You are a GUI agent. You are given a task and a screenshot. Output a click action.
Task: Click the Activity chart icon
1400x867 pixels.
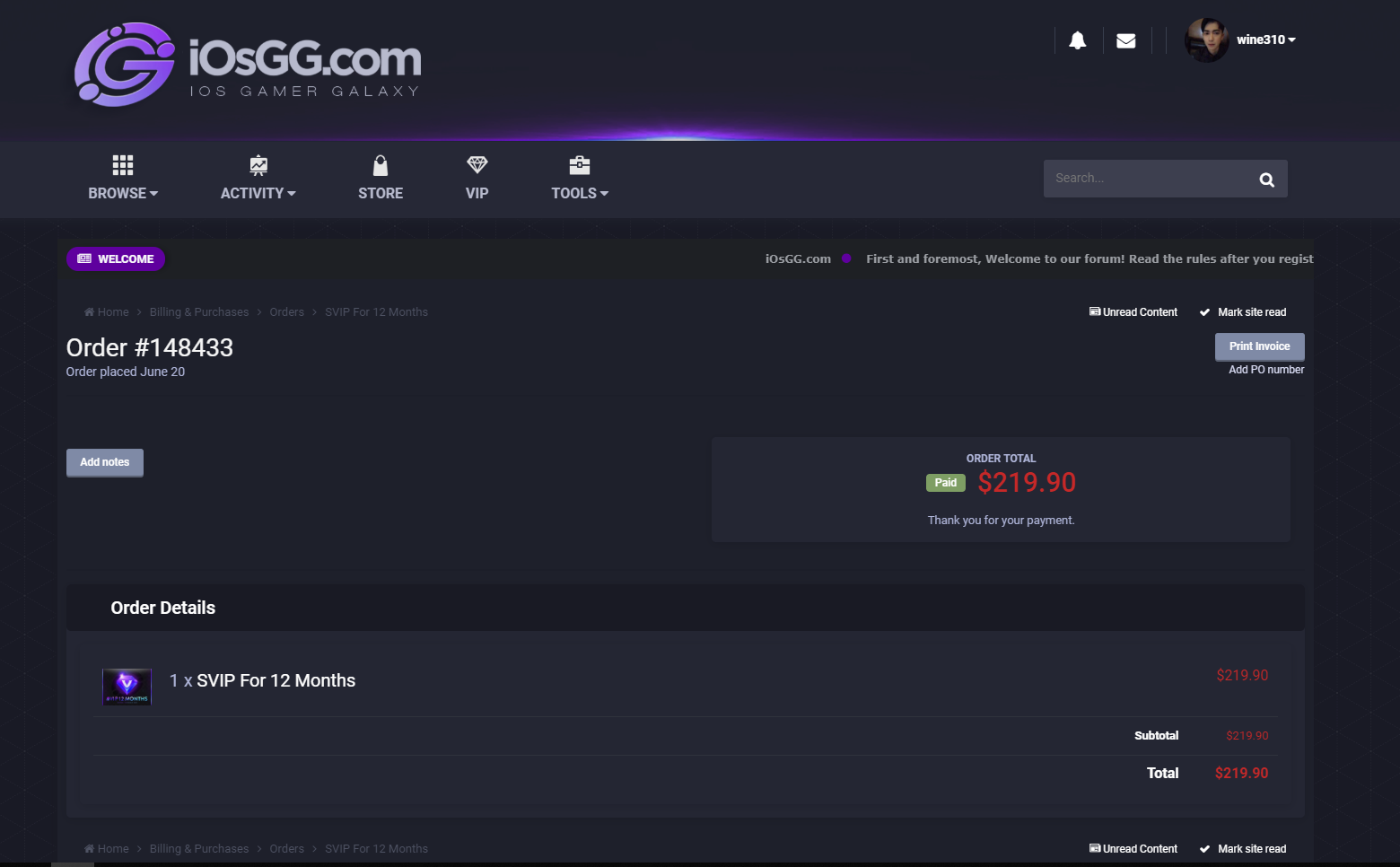pyautogui.click(x=258, y=164)
